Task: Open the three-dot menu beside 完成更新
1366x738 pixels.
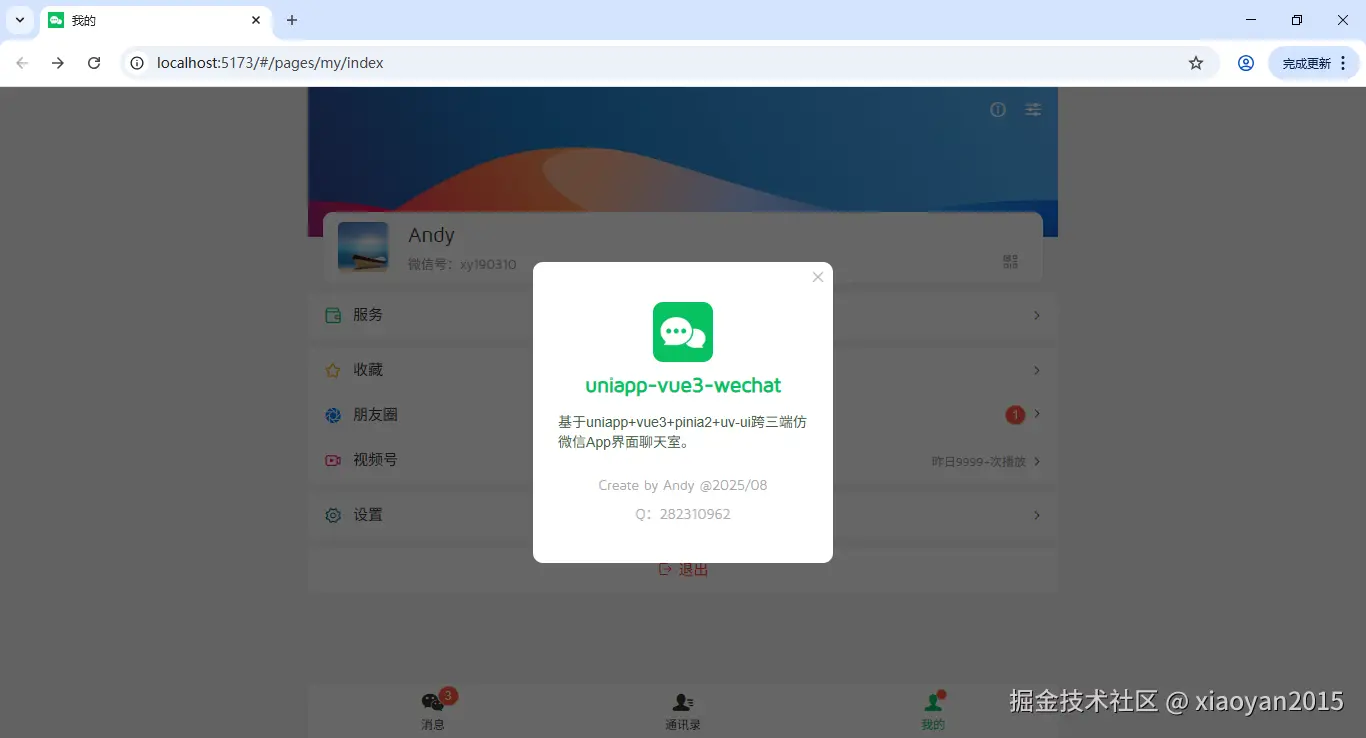Action: 1343,63
